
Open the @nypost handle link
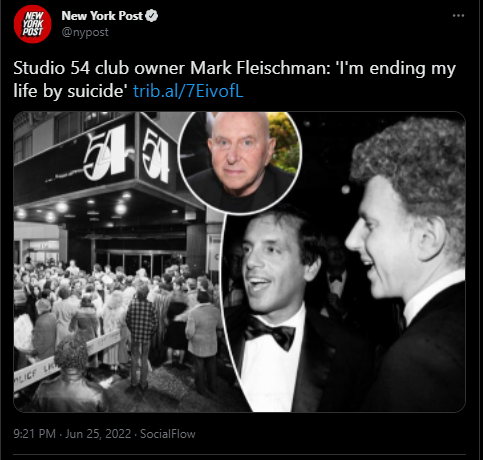click(85, 32)
